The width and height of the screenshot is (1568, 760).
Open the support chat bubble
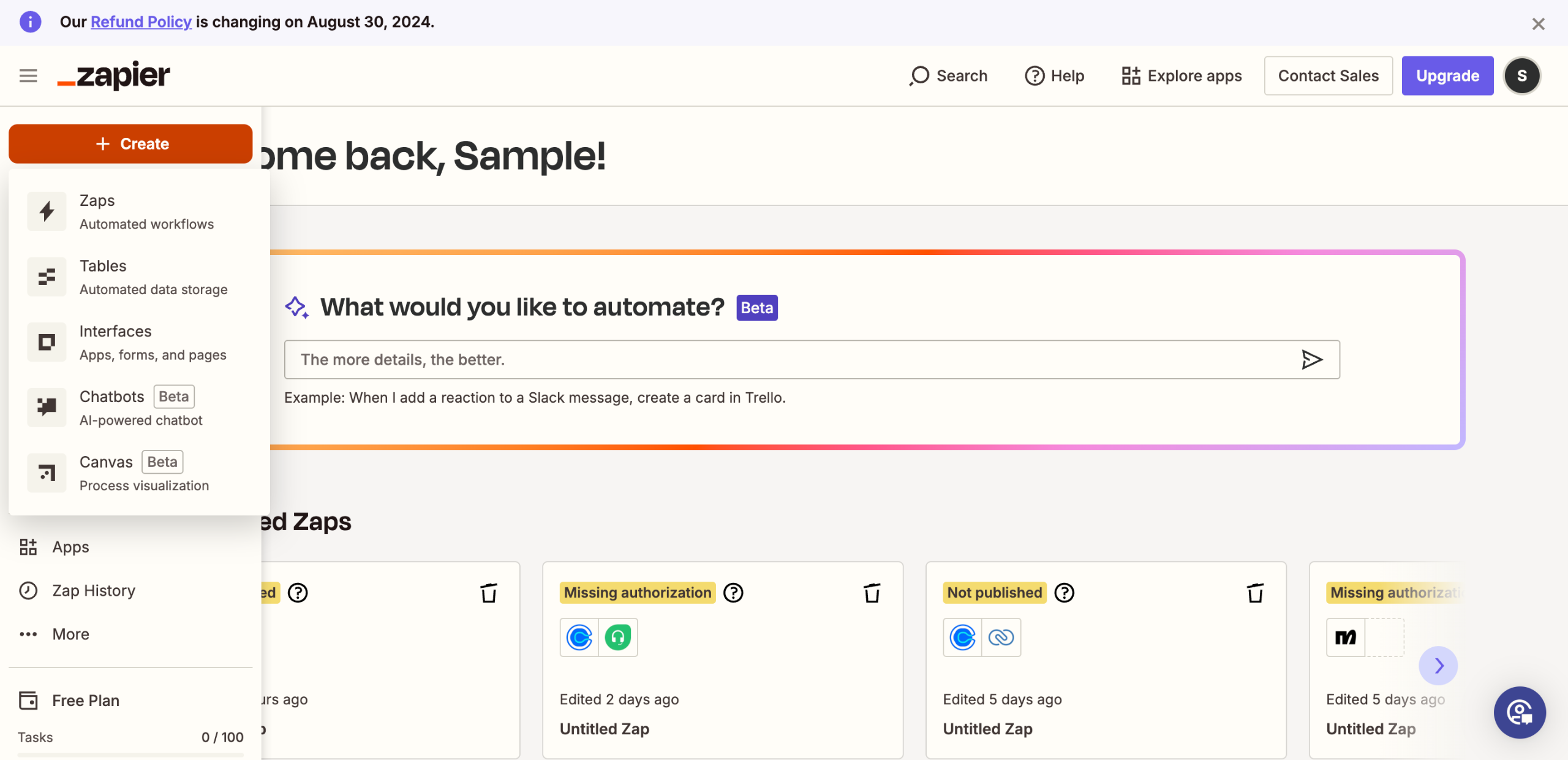(x=1519, y=712)
